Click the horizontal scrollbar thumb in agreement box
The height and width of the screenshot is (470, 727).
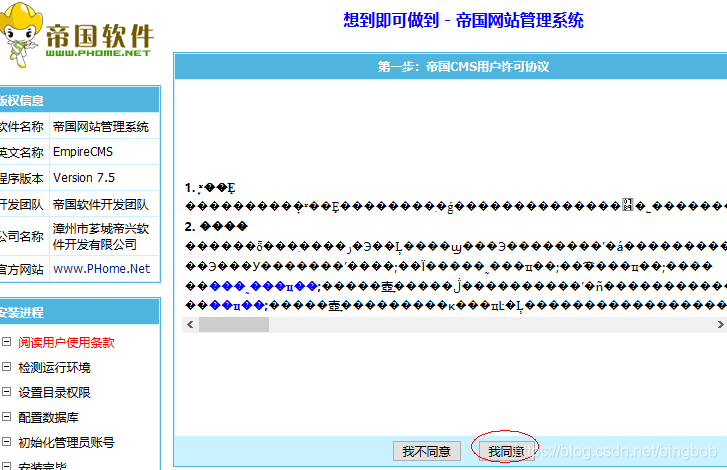point(234,324)
